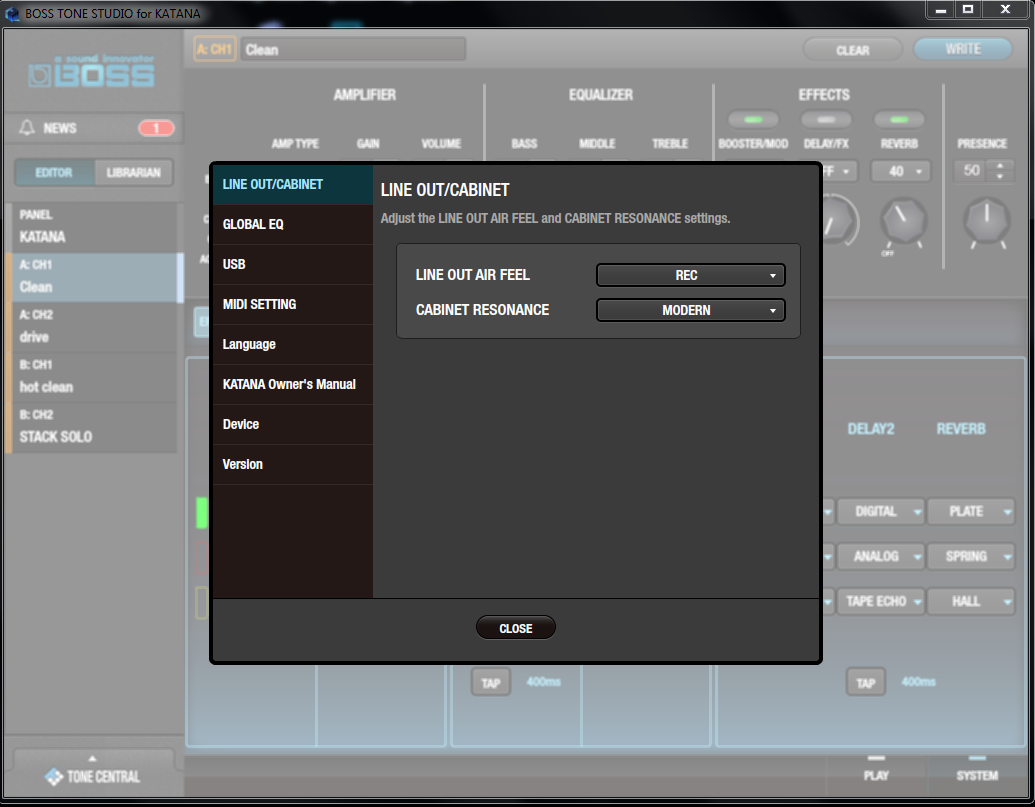Maximize the Tone Studio window
The width and height of the screenshot is (1035, 807).
pyautogui.click(x=968, y=10)
